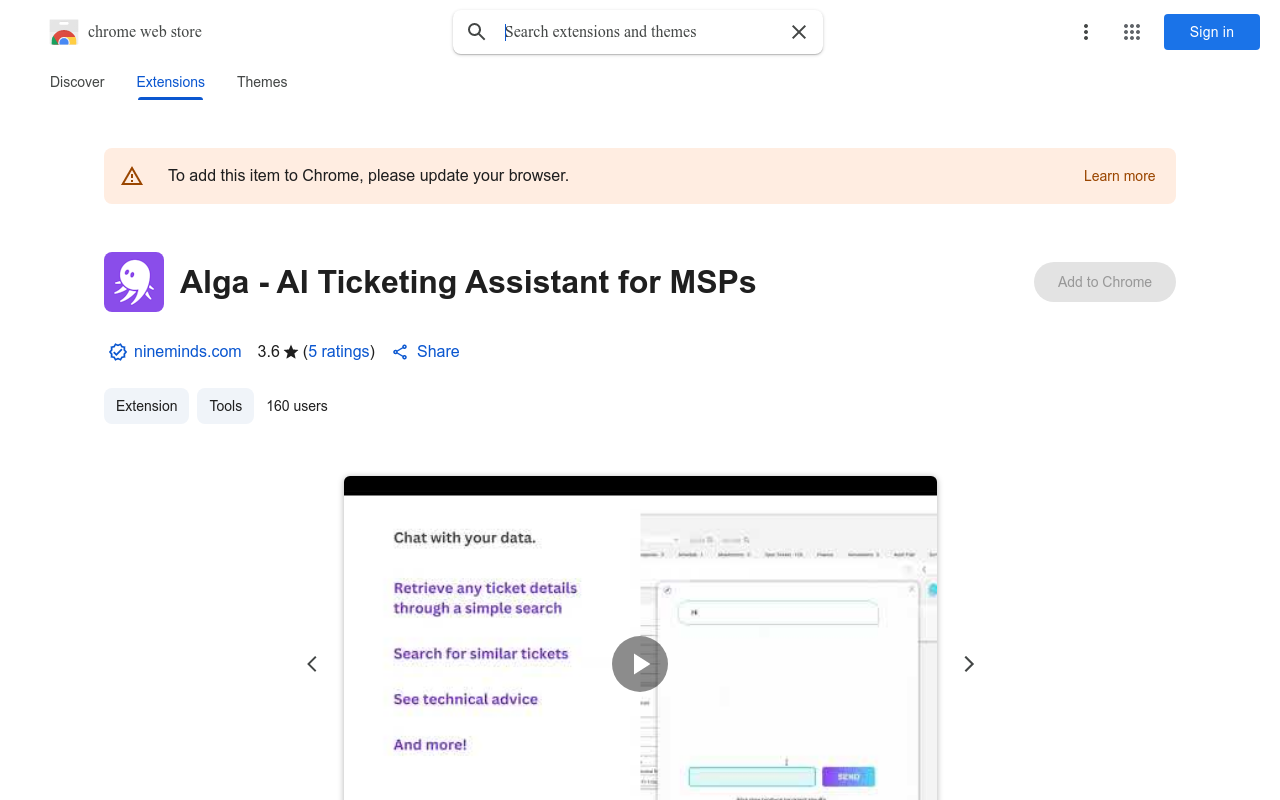Clear the search field with the X icon
Viewport: 1280px width, 800px height.
click(x=799, y=32)
